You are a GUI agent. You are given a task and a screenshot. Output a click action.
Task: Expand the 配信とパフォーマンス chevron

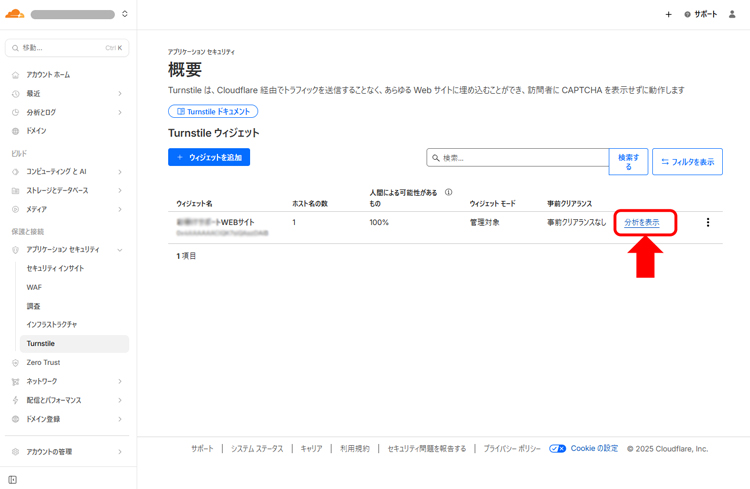120,400
